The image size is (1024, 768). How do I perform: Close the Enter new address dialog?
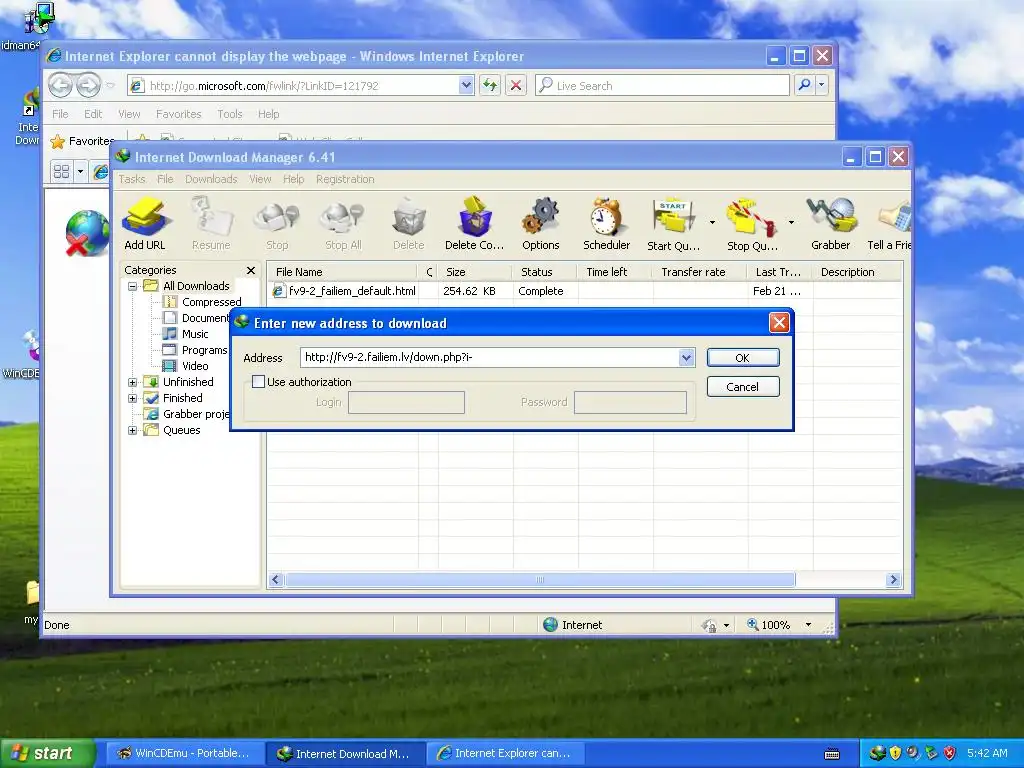(778, 323)
